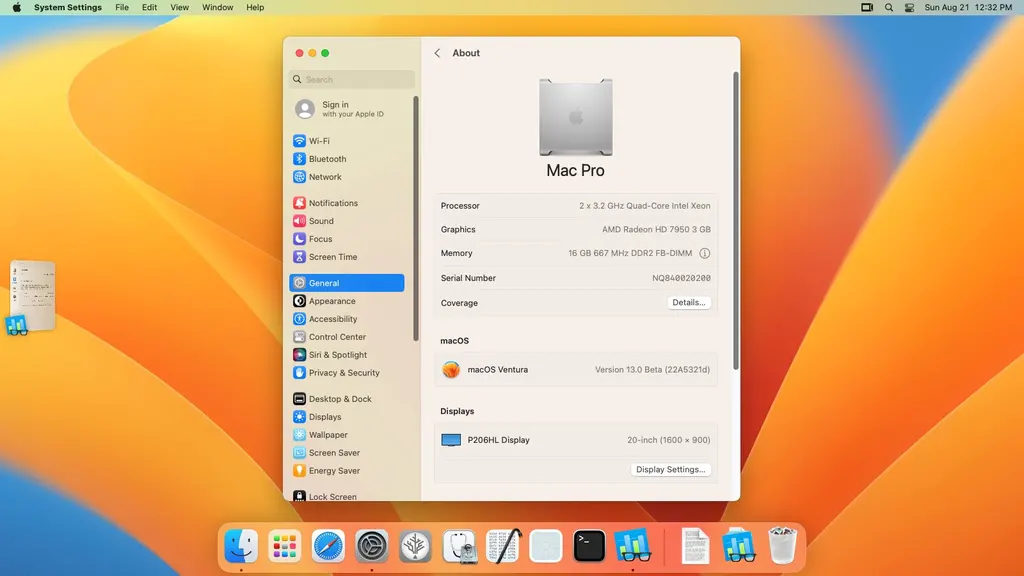The image size is (1024, 576).
Task: Select Siri & Spotlight in the sidebar
Action: coord(347,355)
